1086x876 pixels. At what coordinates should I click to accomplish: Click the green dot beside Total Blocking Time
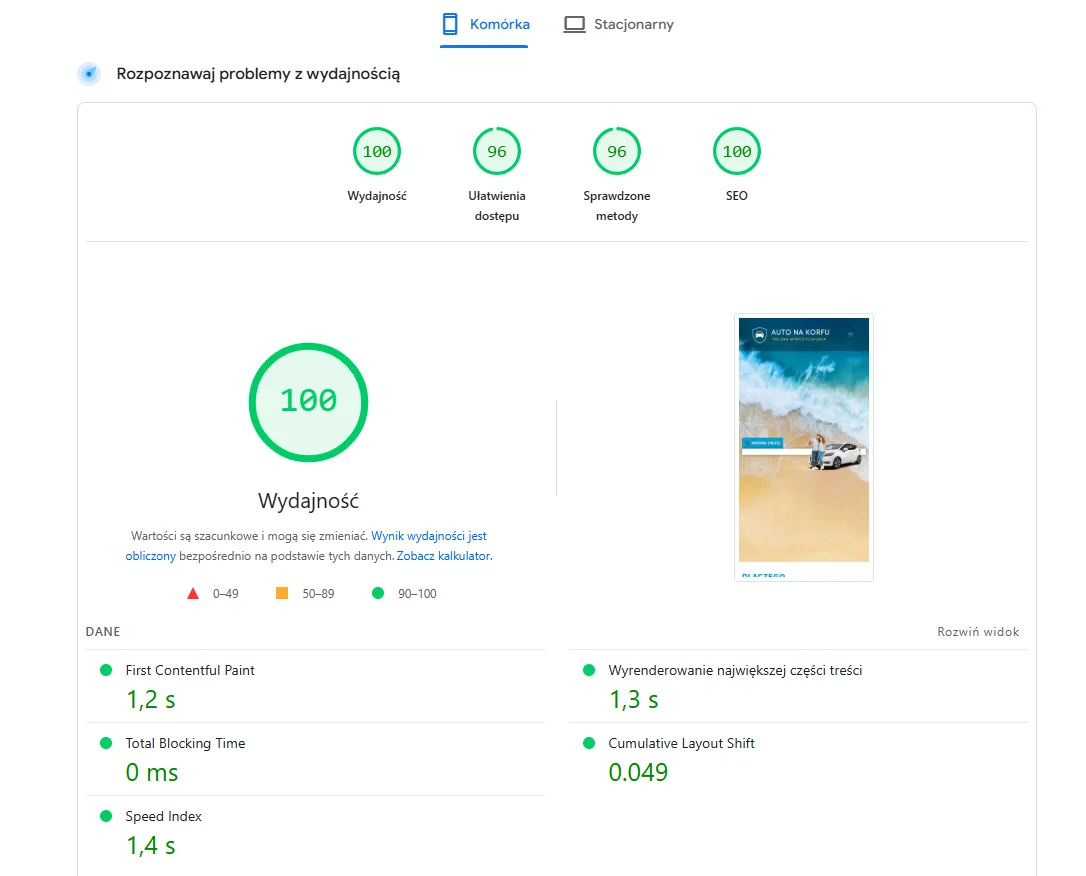(x=106, y=743)
